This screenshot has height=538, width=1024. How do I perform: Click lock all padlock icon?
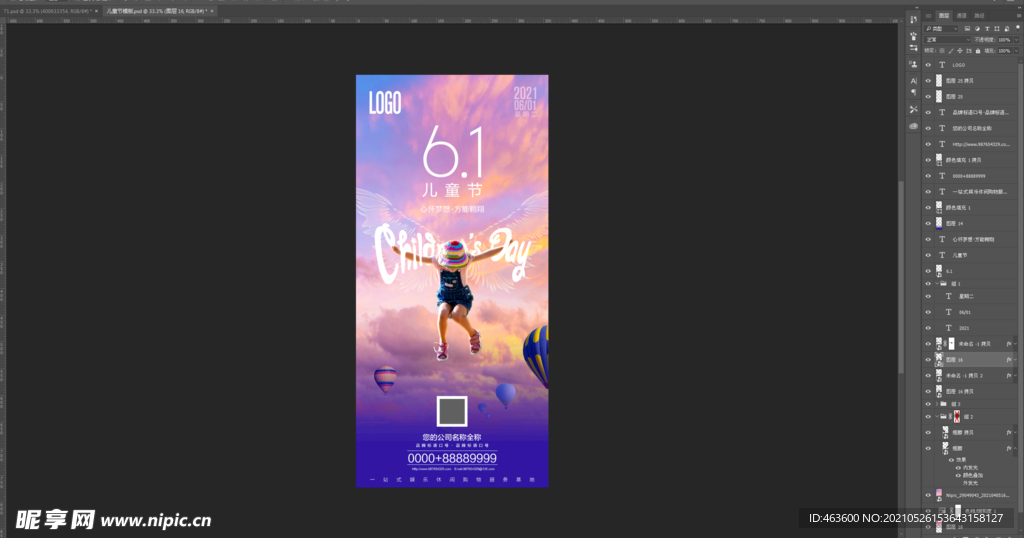pyautogui.click(x=978, y=51)
